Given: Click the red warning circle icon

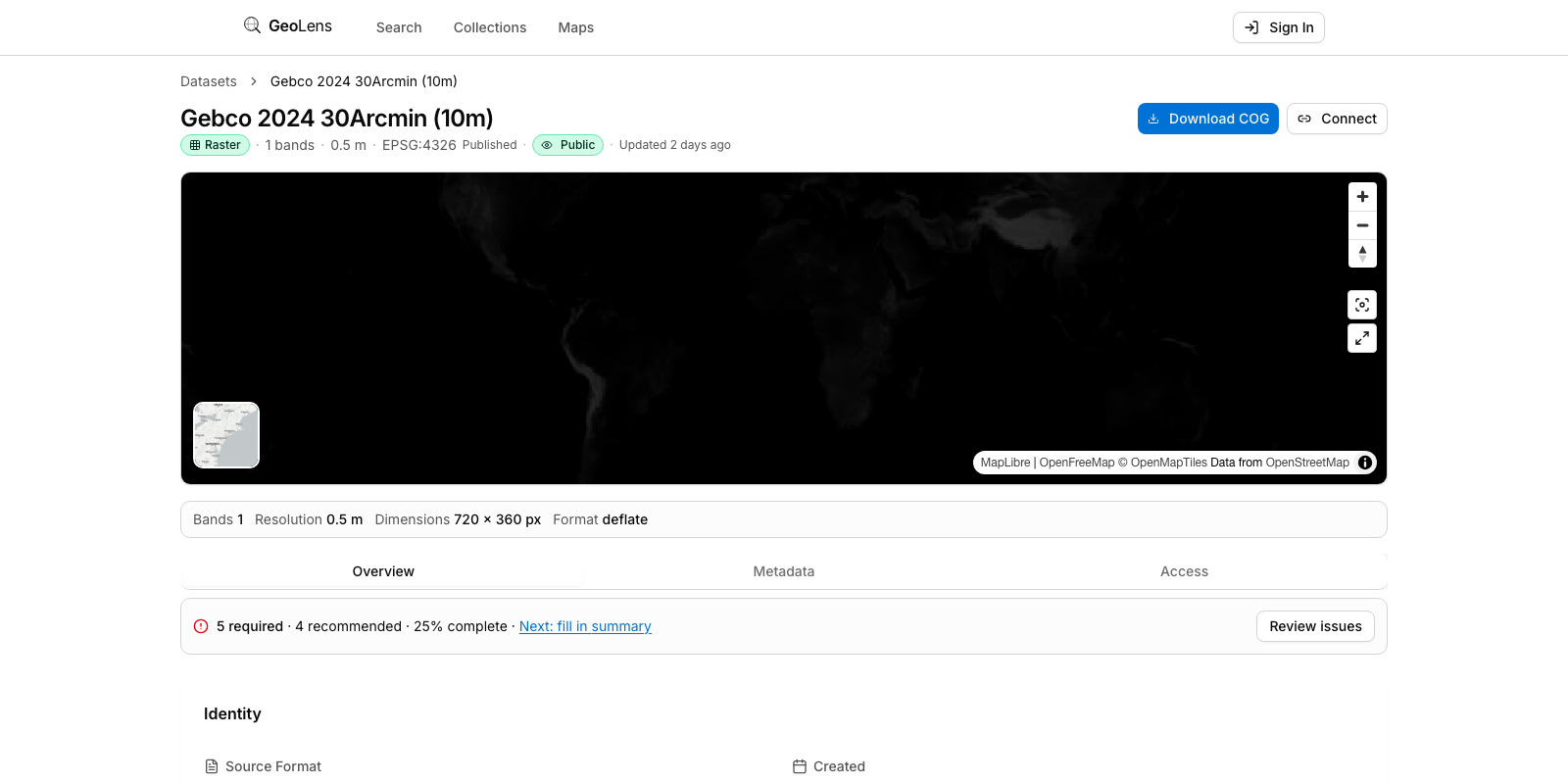Looking at the screenshot, I should coord(201,626).
